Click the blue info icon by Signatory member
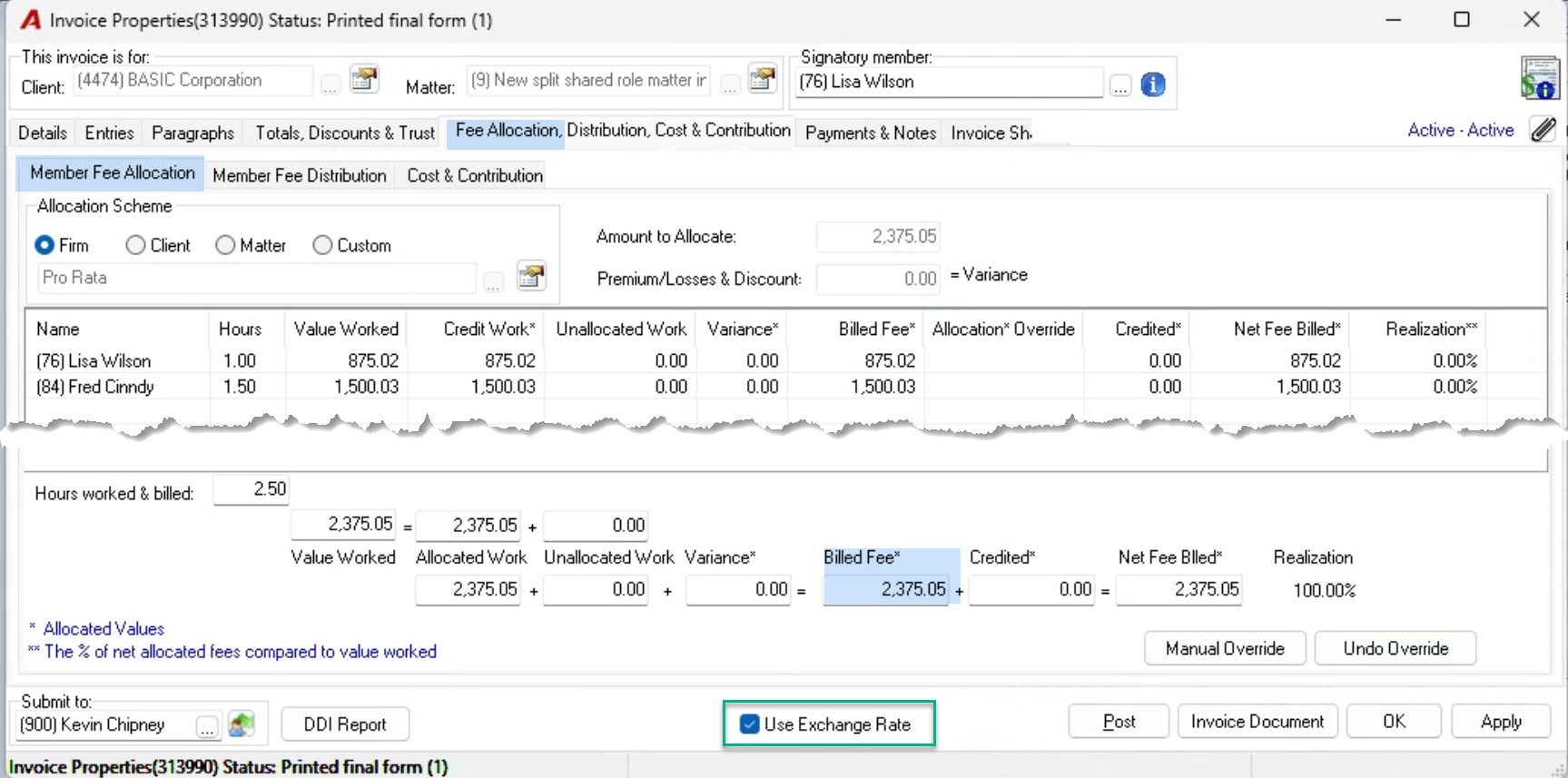This screenshot has width=1568, height=778. click(1153, 84)
